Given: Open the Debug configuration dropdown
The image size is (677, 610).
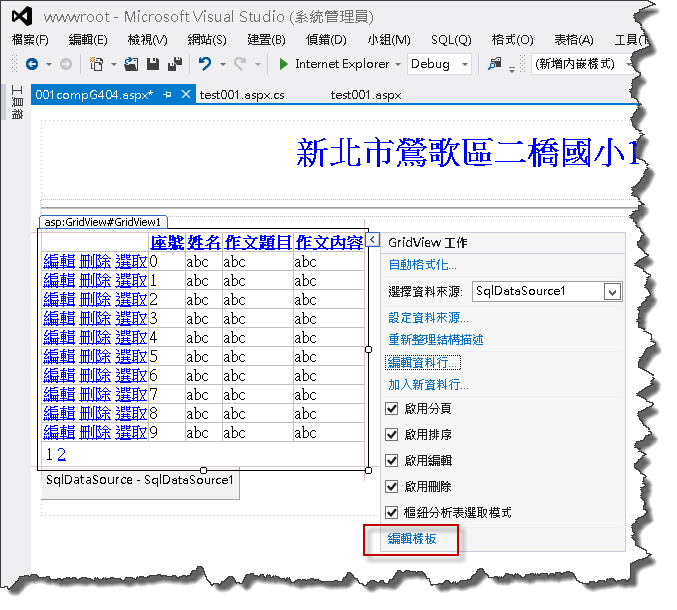Looking at the screenshot, I should 465,64.
